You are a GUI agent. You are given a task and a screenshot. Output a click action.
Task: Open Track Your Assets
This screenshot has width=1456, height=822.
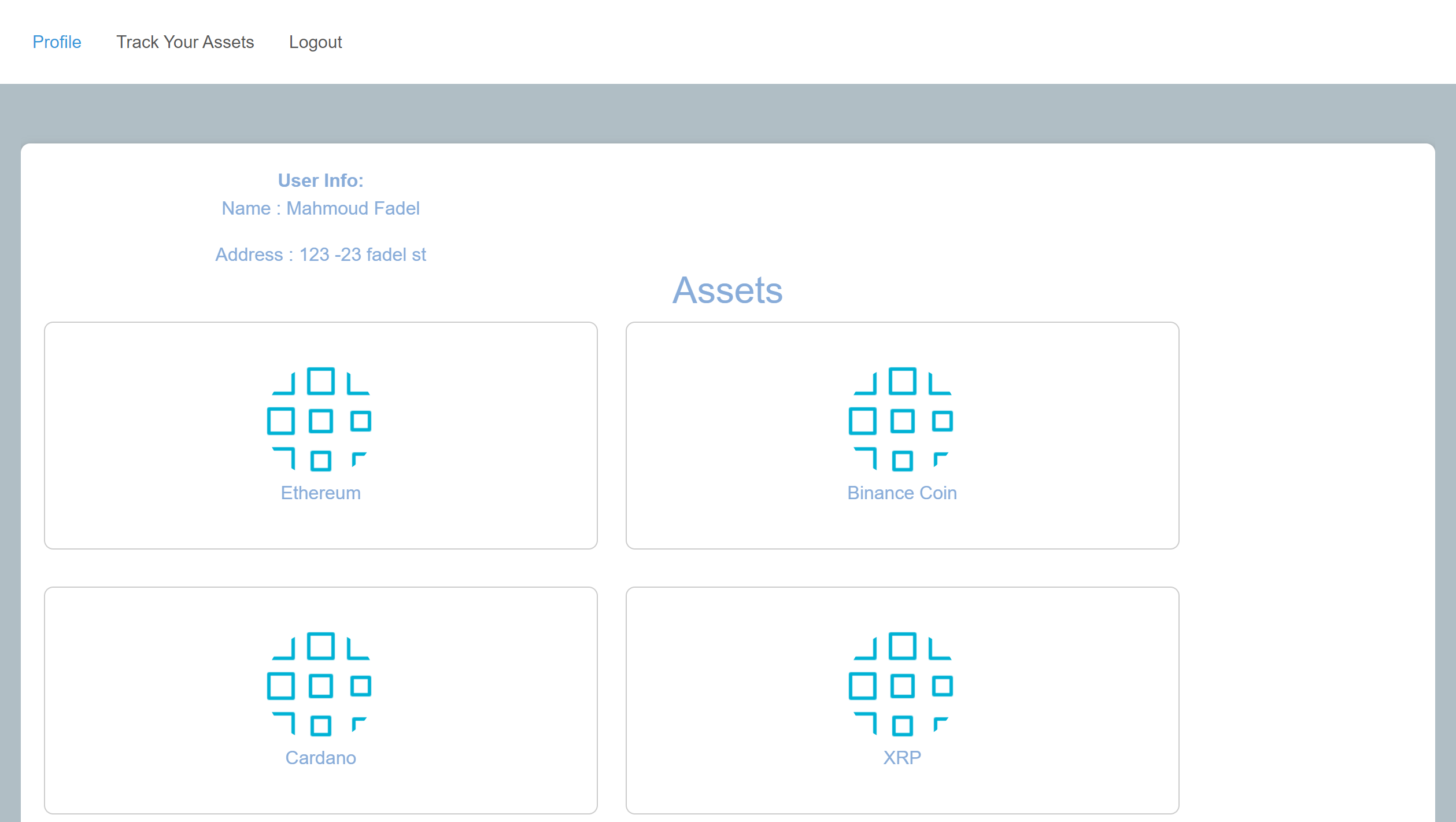click(x=186, y=41)
